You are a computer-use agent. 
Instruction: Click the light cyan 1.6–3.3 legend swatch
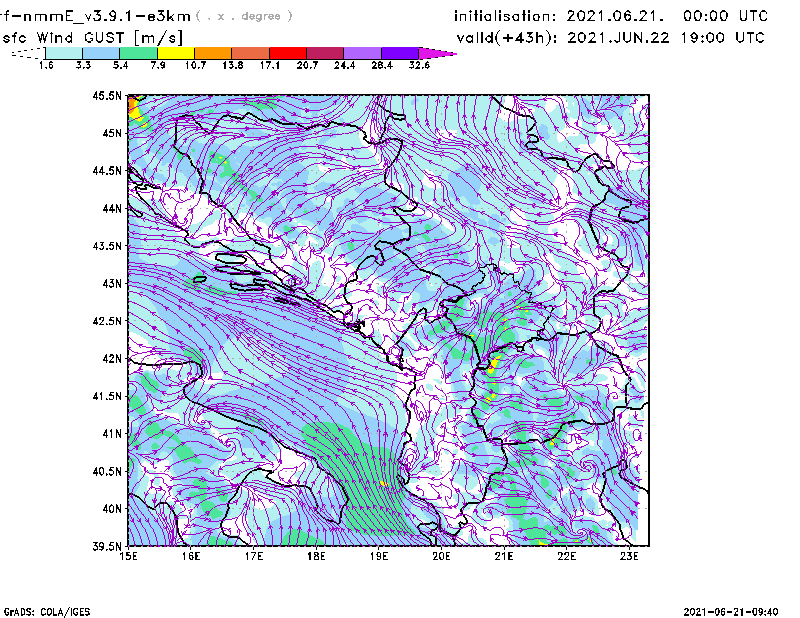click(x=64, y=53)
